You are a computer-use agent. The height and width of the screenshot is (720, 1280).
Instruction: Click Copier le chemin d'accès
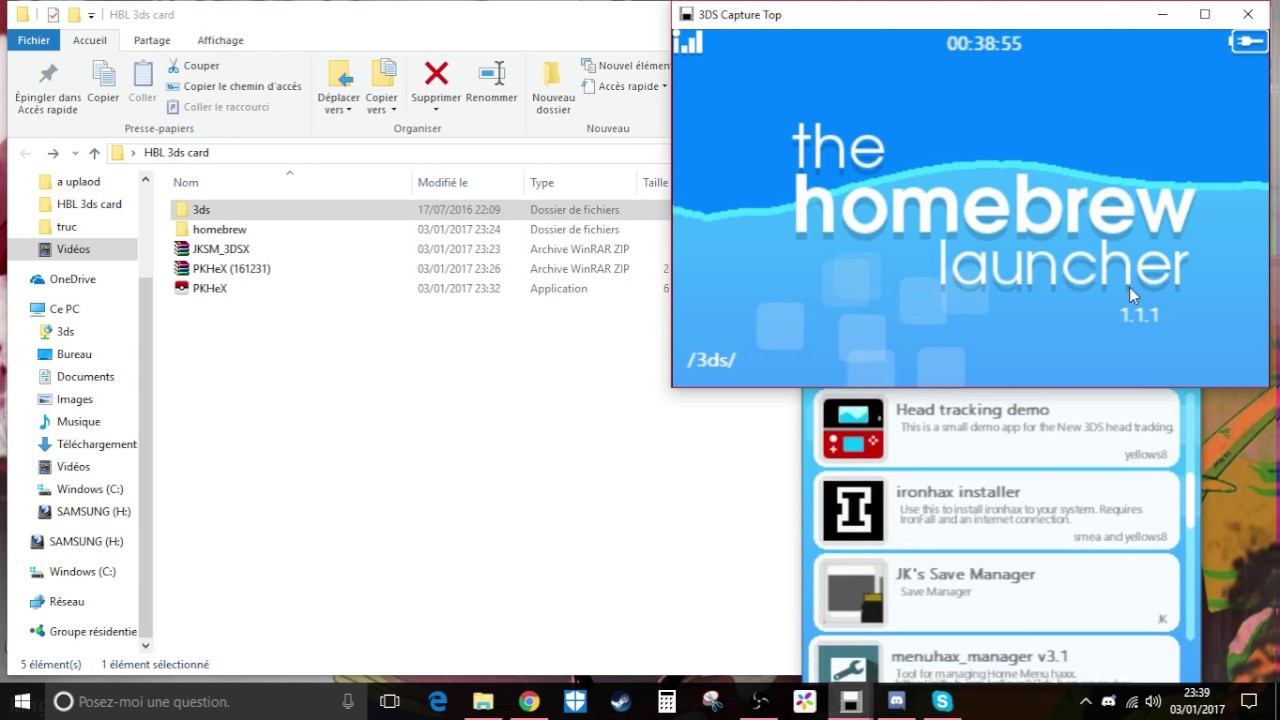pyautogui.click(x=233, y=86)
